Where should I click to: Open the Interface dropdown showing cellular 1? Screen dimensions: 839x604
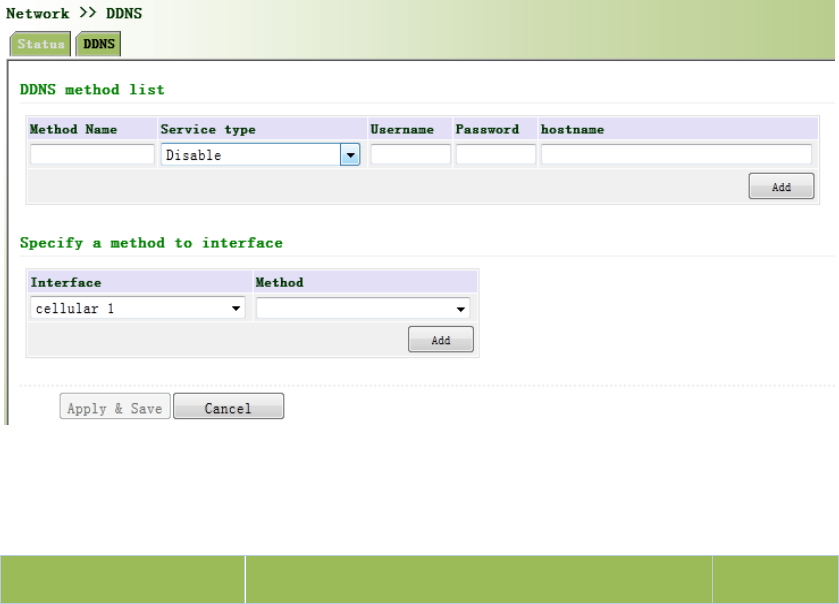138,308
